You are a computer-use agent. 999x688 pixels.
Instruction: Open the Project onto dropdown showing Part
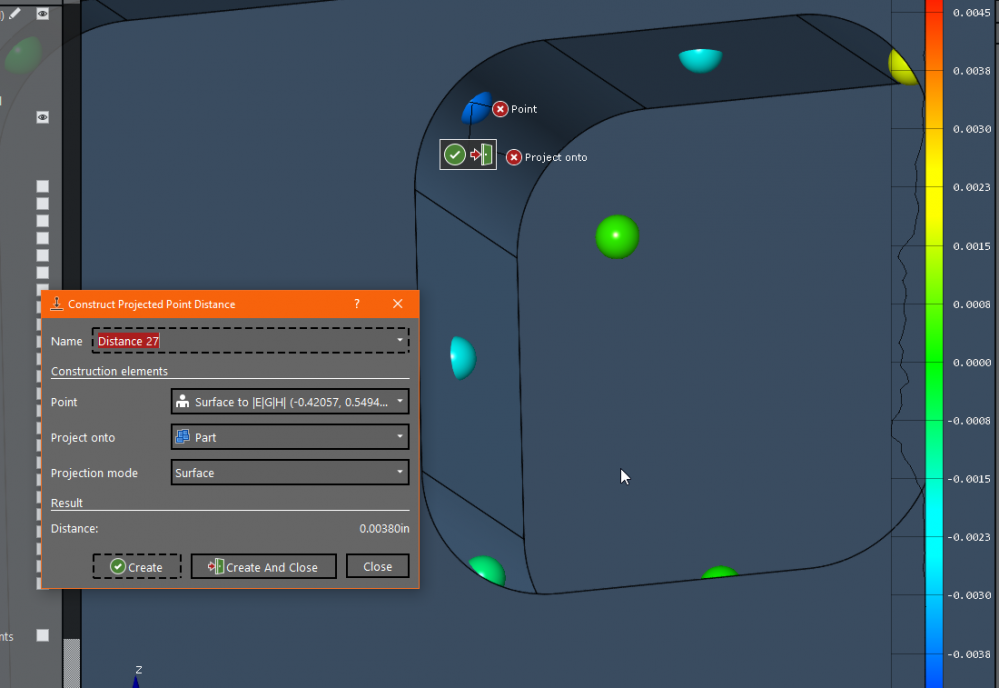pos(290,437)
